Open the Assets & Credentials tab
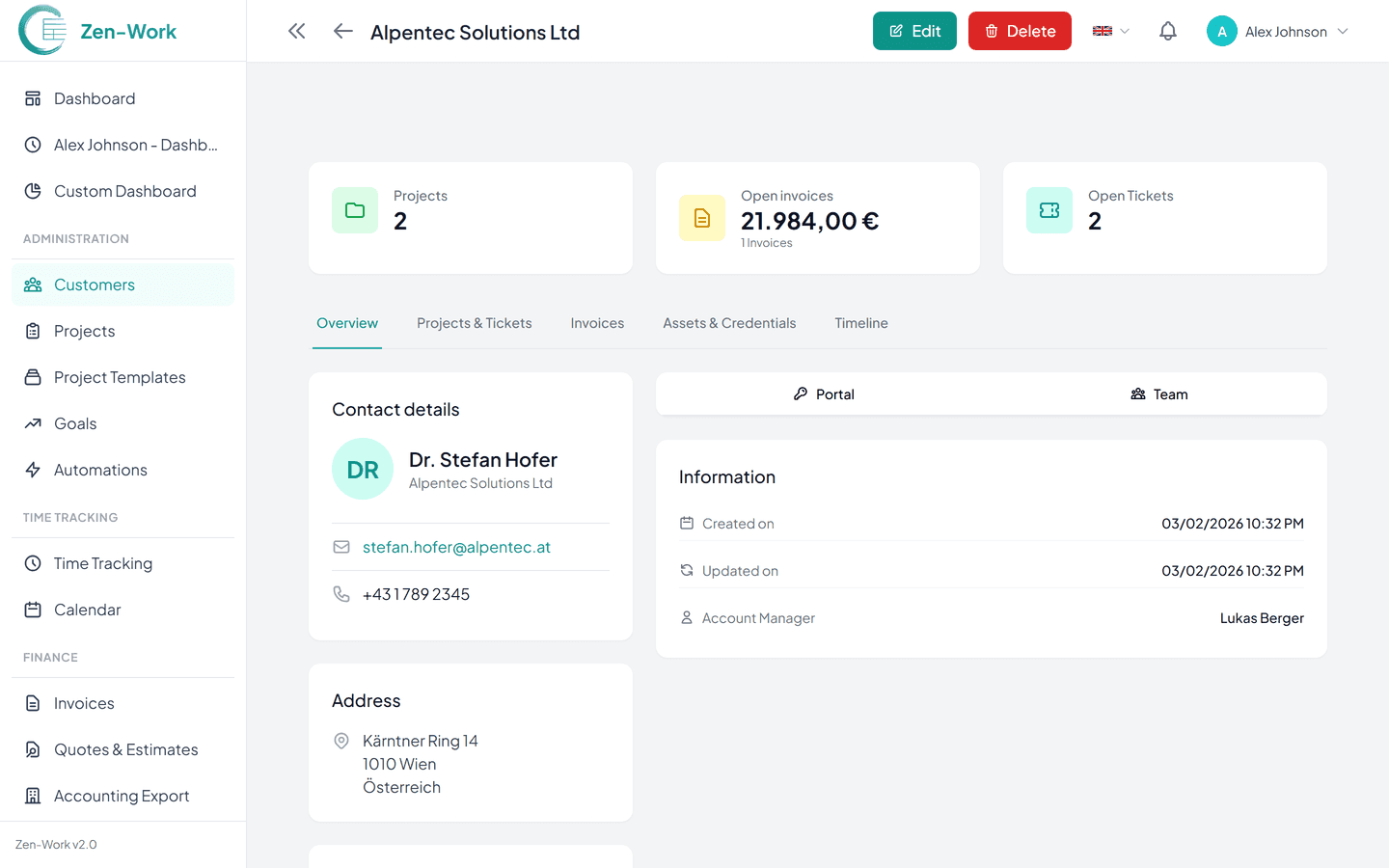Viewport: 1389px width, 868px height. pos(729,323)
